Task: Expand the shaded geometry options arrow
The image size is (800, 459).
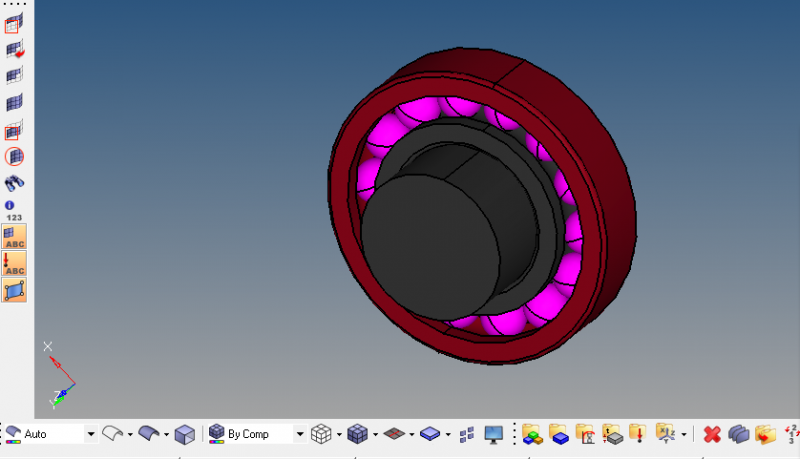Action: tap(166, 435)
